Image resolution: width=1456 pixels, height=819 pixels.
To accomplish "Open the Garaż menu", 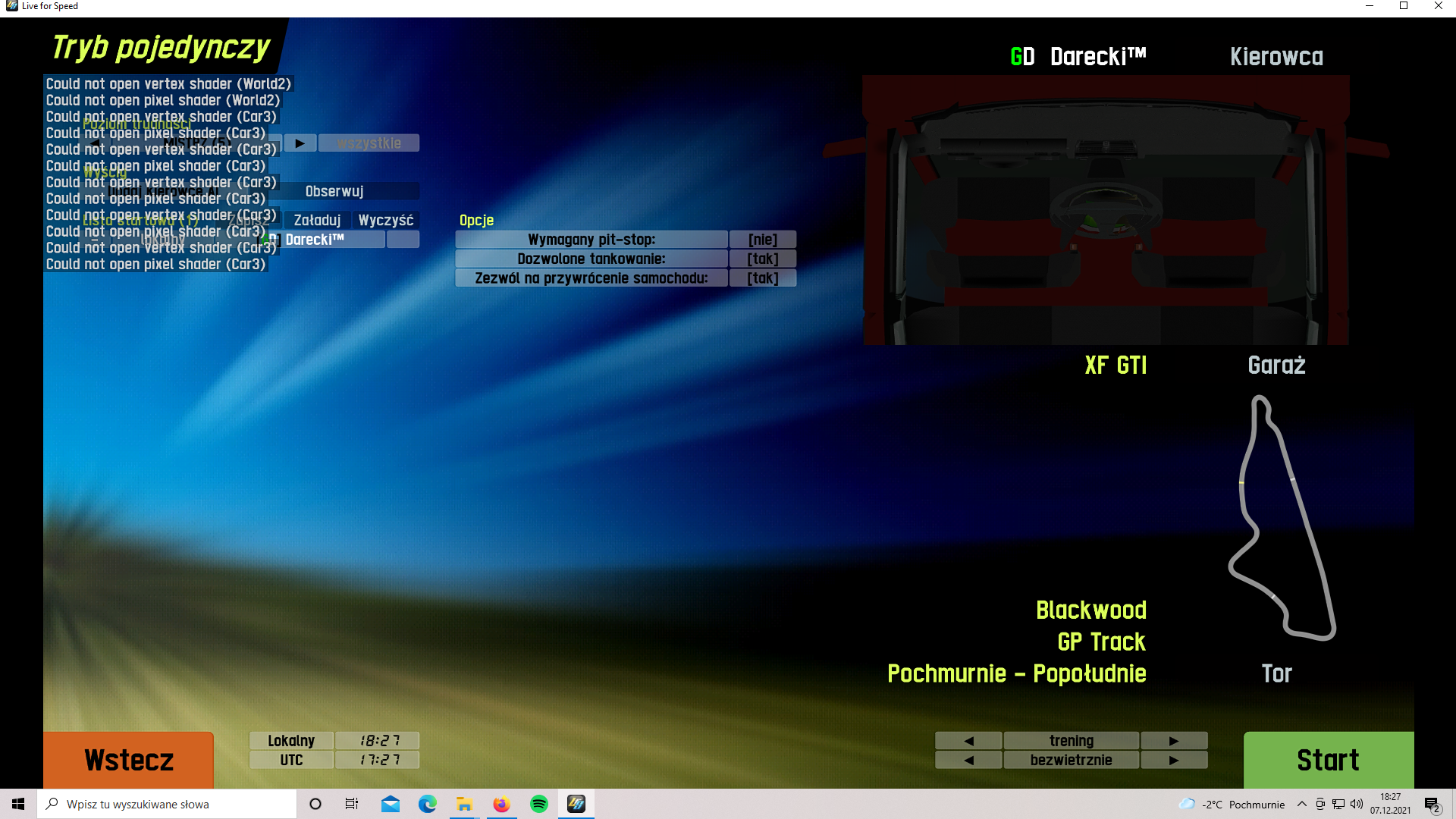I will tap(1276, 366).
